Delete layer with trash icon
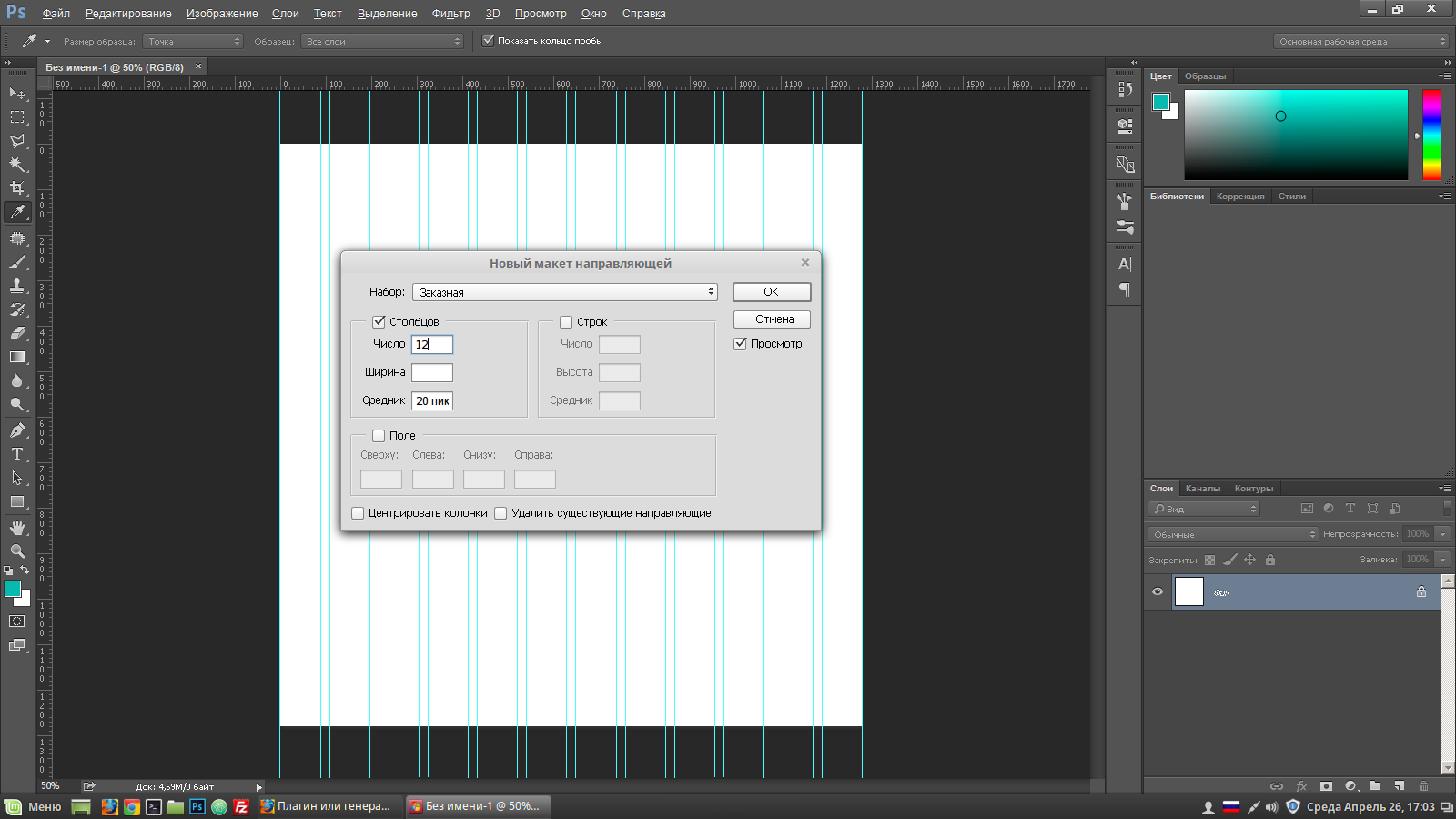The height and width of the screenshot is (819, 1456). [x=1424, y=786]
